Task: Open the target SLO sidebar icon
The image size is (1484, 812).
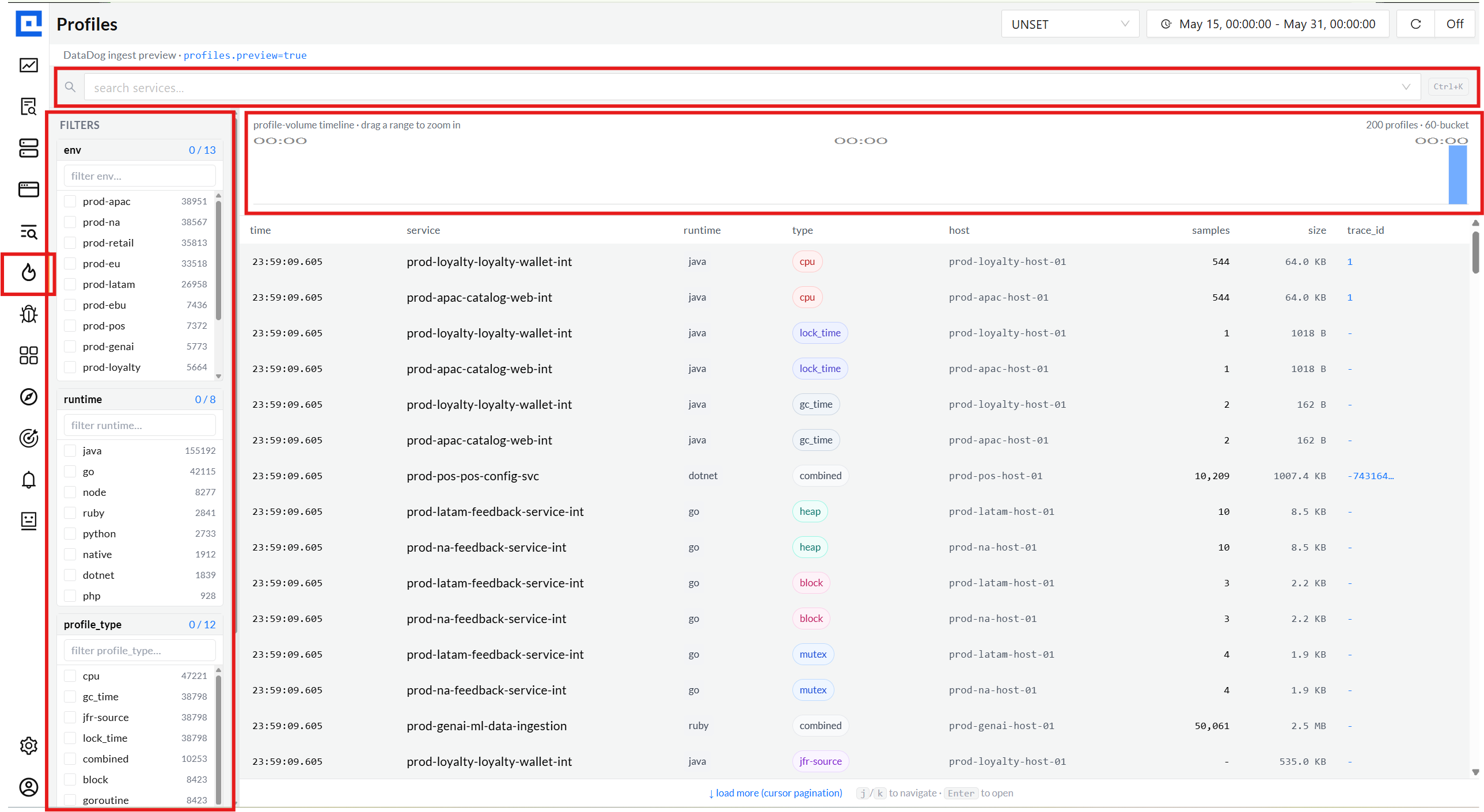Action: click(28, 439)
